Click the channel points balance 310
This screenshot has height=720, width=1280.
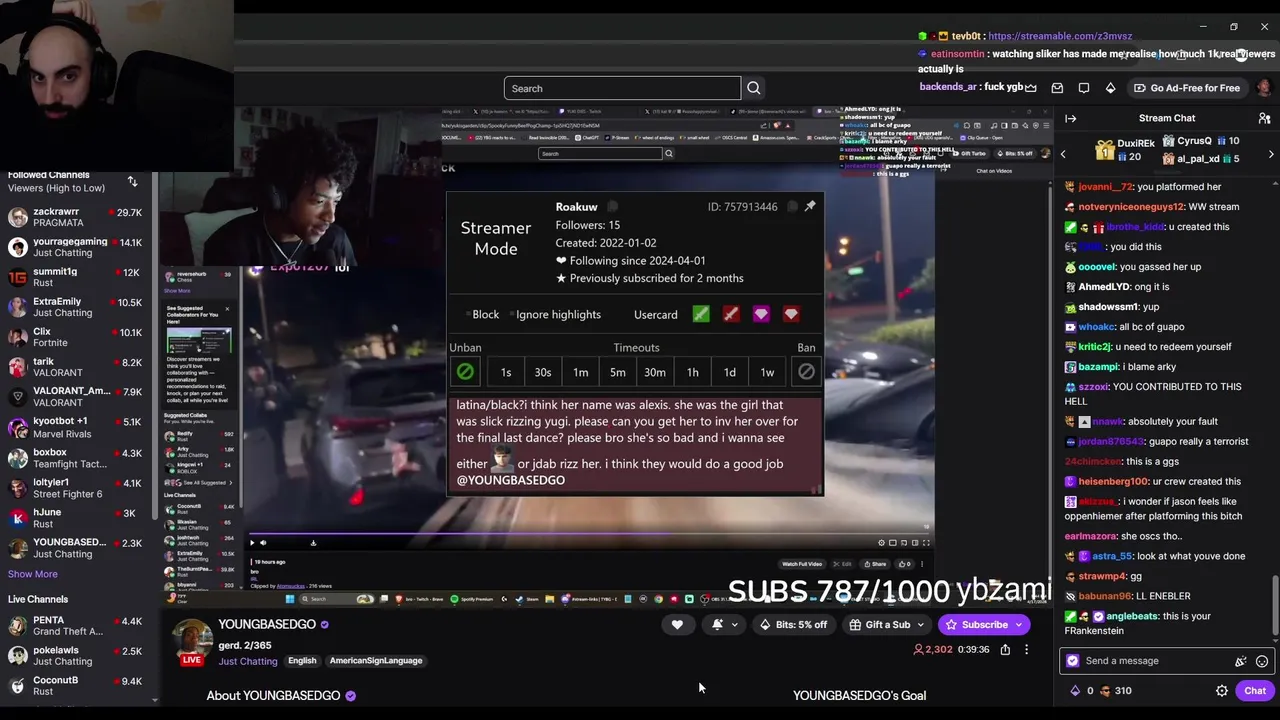point(1114,690)
